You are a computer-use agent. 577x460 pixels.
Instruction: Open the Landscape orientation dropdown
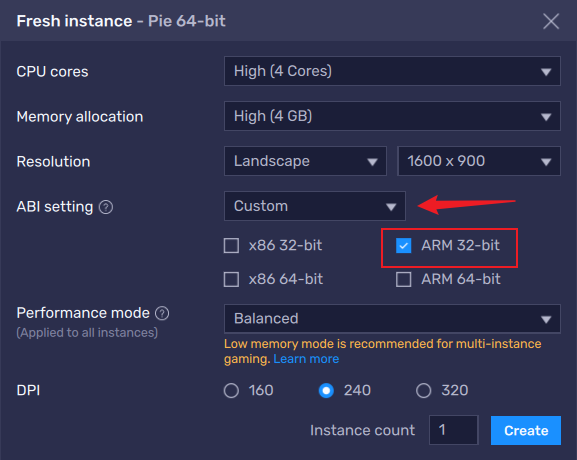(305, 161)
